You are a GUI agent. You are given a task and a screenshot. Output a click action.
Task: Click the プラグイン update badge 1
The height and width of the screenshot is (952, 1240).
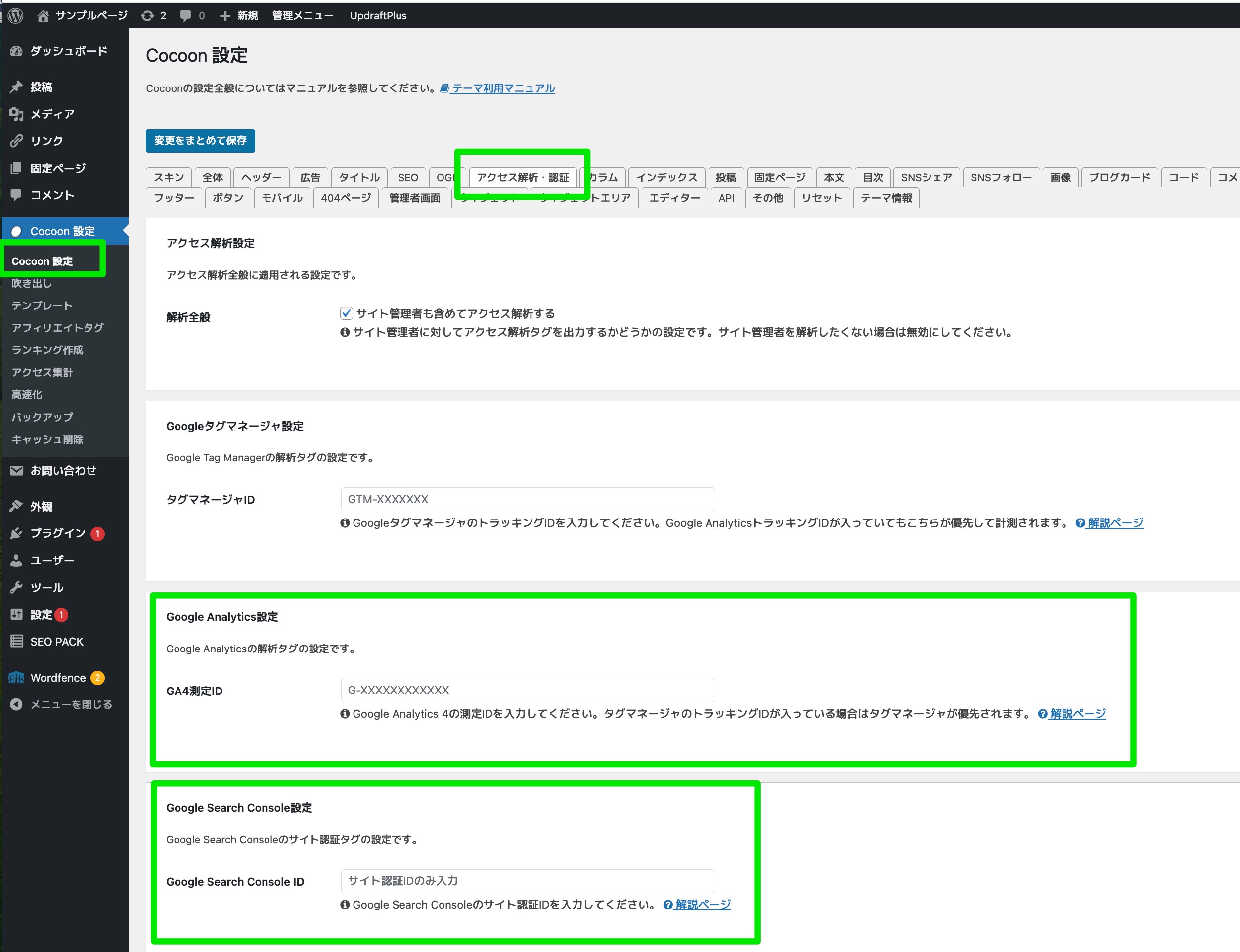pyautogui.click(x=97, y=534)
